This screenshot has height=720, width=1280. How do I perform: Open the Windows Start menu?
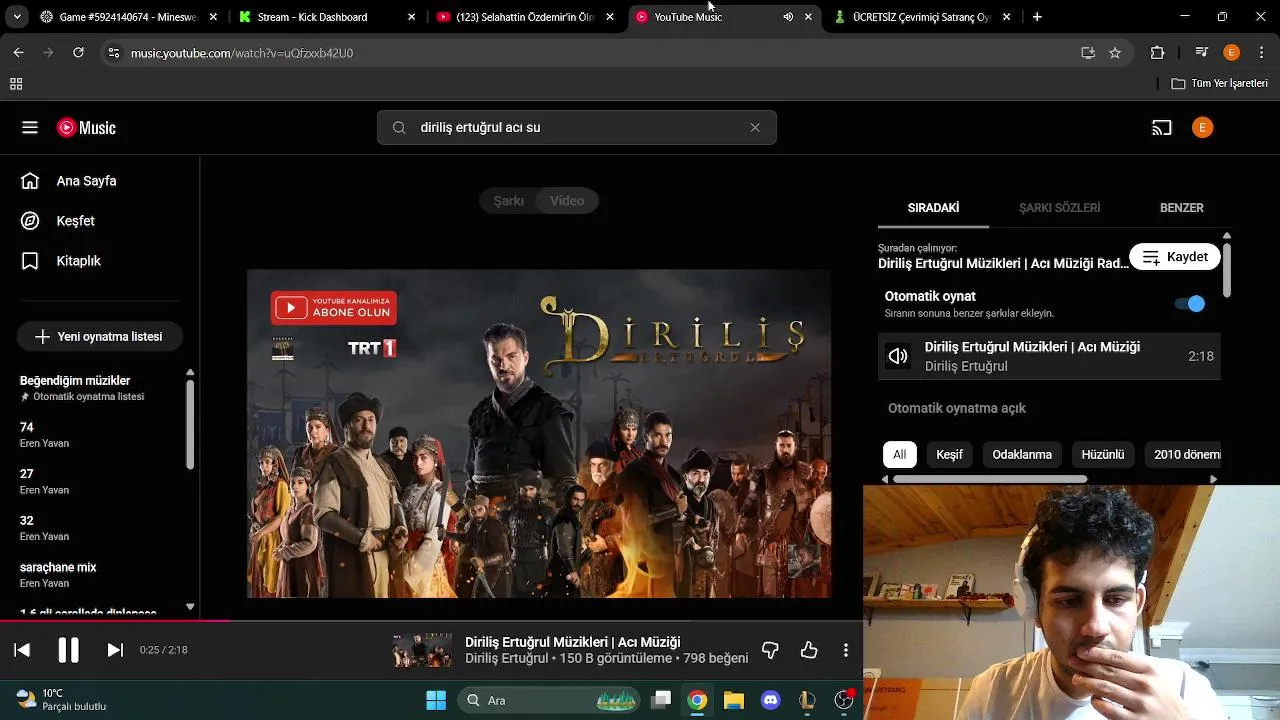pos(436,700)
